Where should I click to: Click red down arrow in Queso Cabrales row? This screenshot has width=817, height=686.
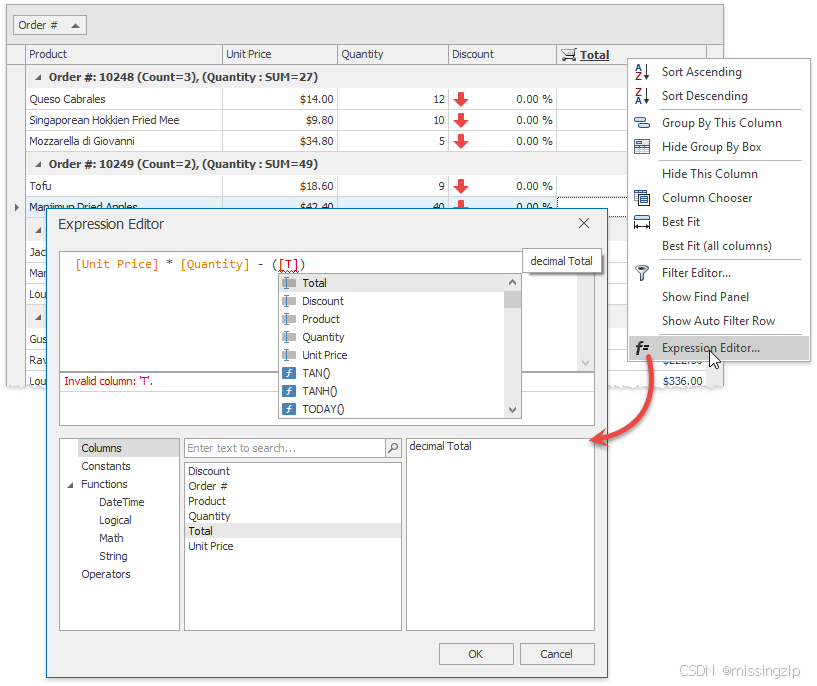coord(461,99)
